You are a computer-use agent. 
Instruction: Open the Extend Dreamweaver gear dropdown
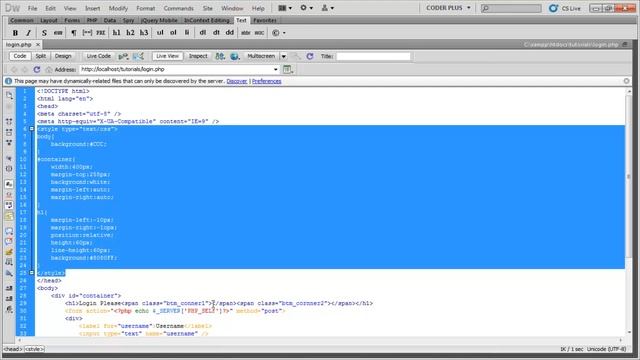[306, 8]
